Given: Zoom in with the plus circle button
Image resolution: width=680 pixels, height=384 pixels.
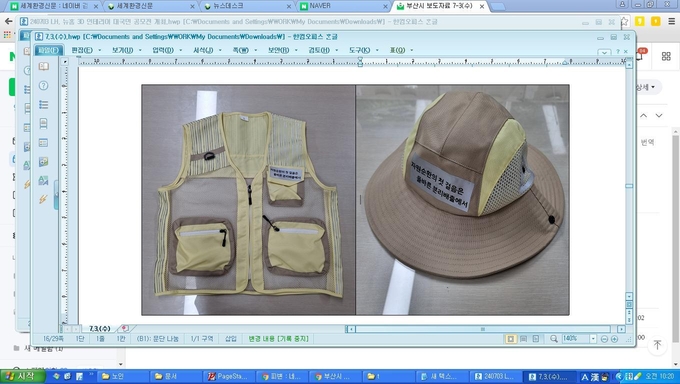Looking at the screenshot, I should (614, 339).
